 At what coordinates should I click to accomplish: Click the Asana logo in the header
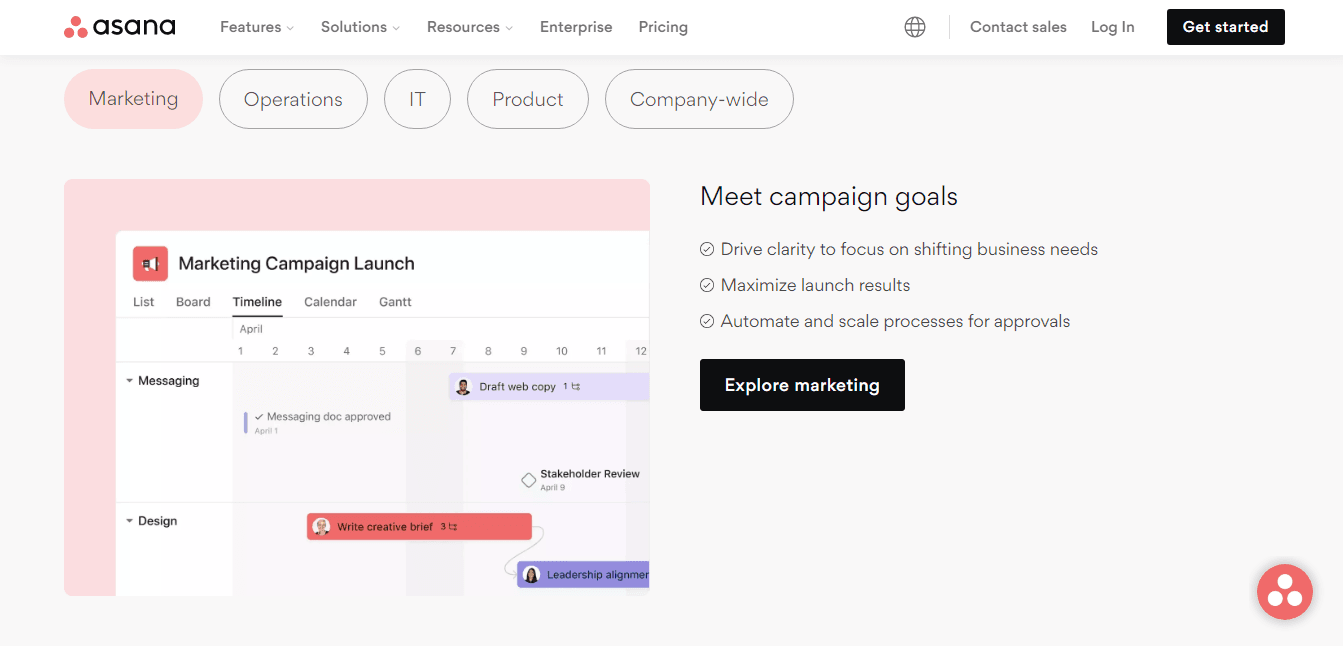point(118,27)
